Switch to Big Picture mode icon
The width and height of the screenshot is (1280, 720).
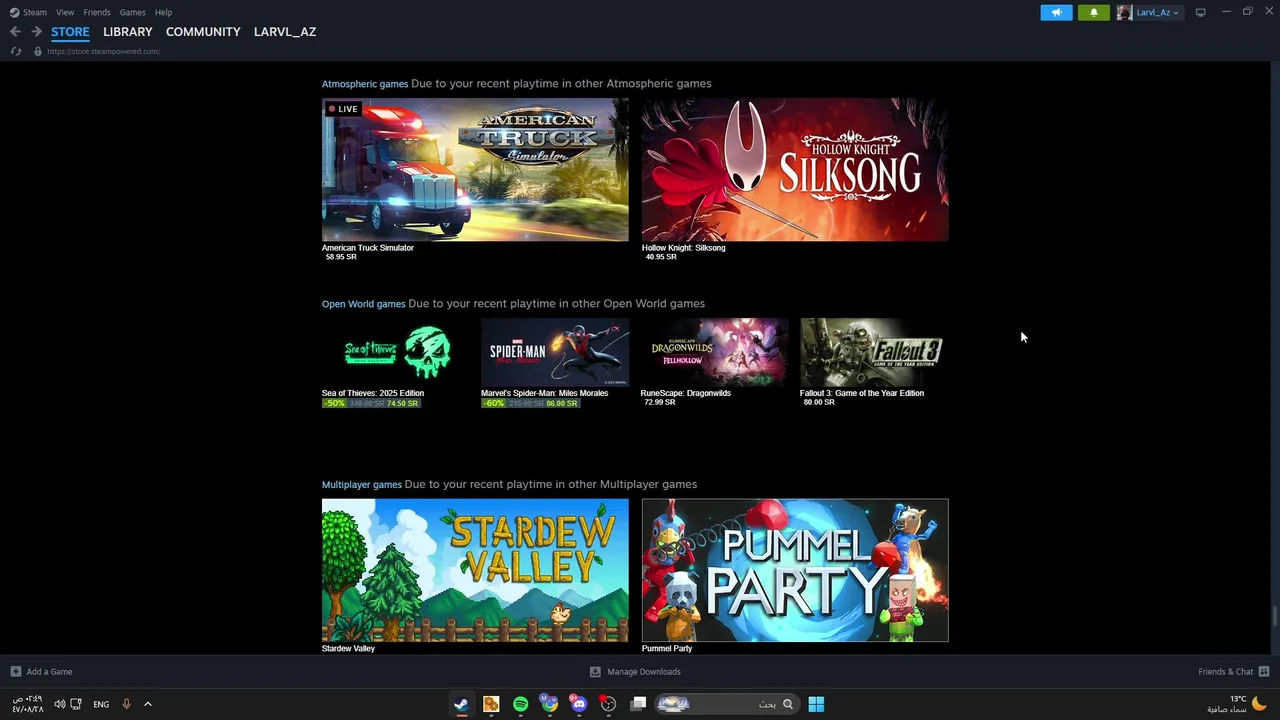click(x=1200, y=12)
